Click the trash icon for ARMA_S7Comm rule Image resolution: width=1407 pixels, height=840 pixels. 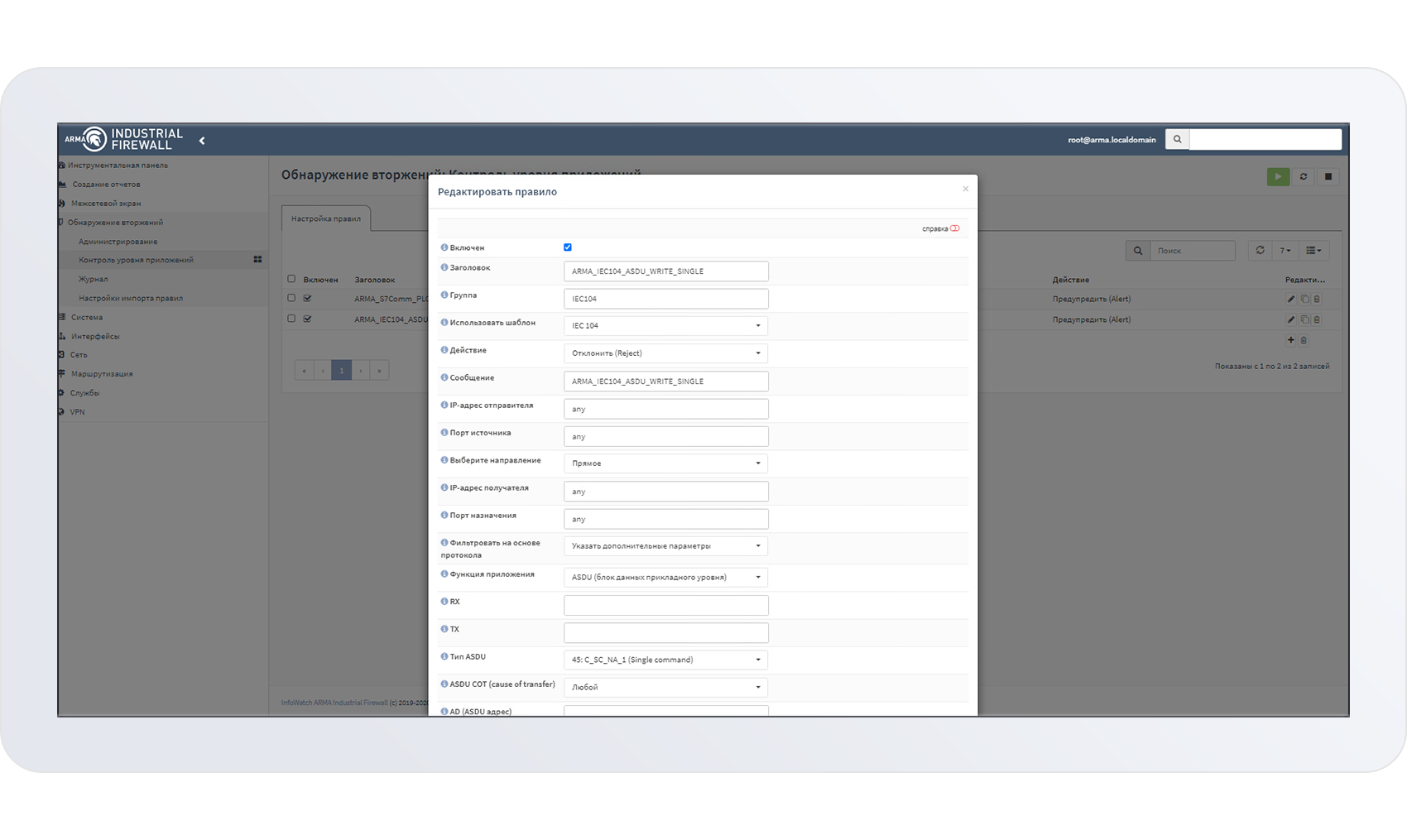(1317, 299)
